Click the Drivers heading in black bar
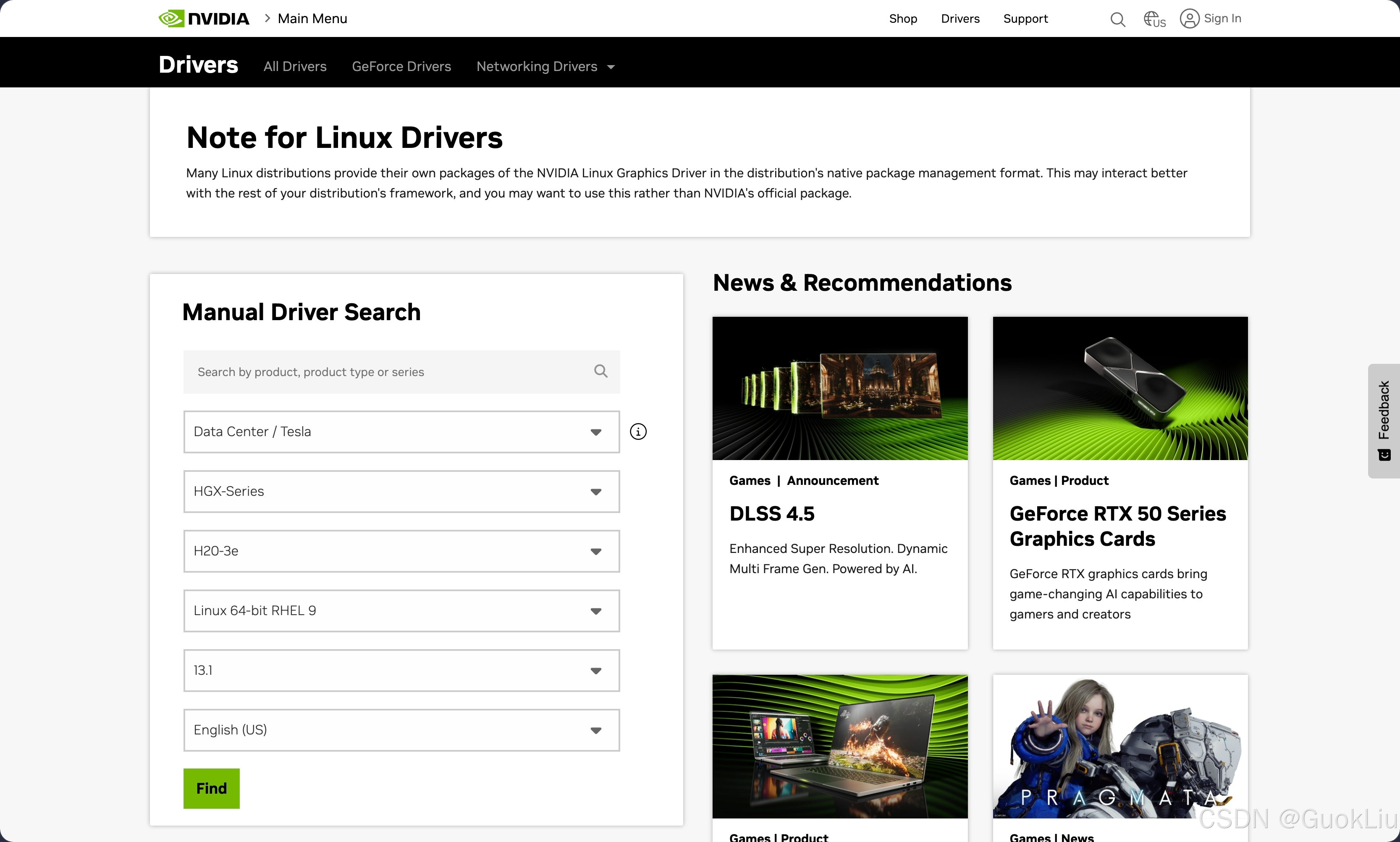1400x842 pixels. click(199, 65)
